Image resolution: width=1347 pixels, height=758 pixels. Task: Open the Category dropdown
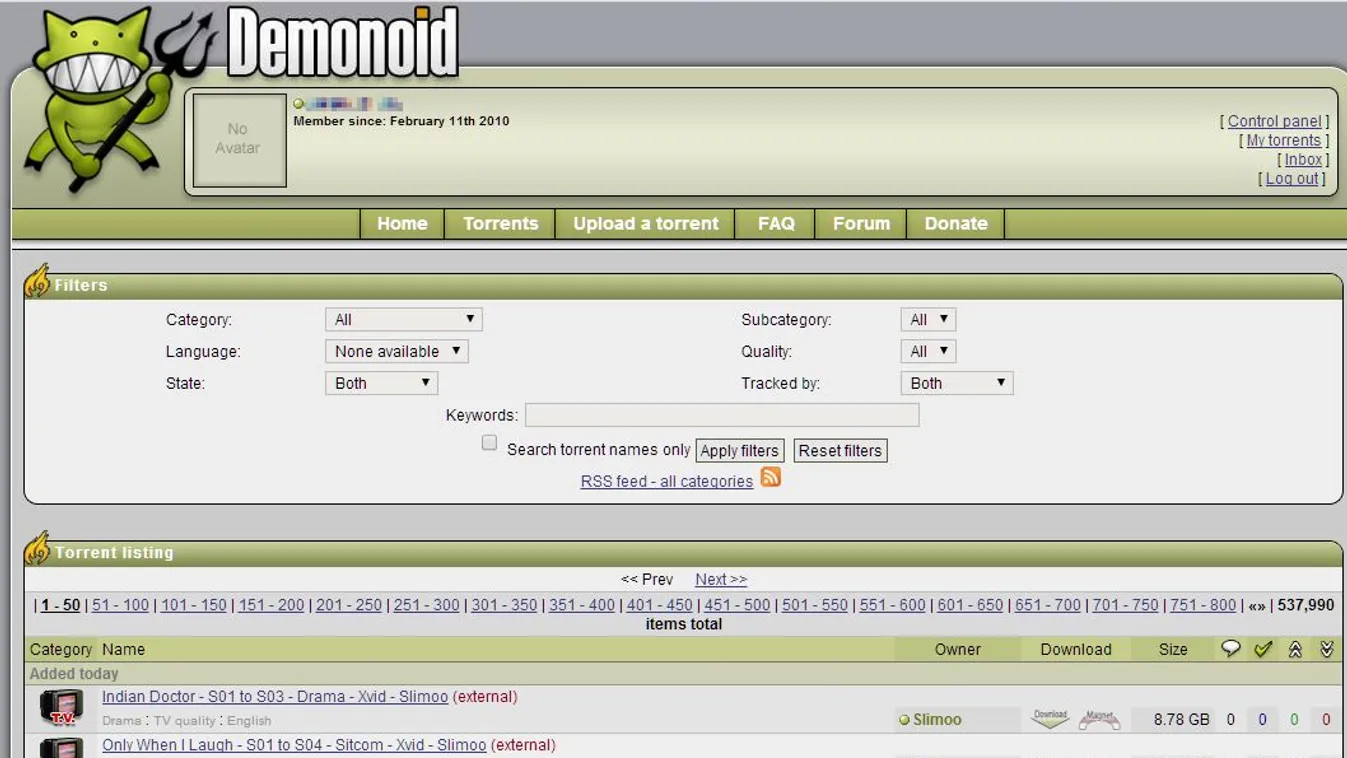tap(404, 320)
